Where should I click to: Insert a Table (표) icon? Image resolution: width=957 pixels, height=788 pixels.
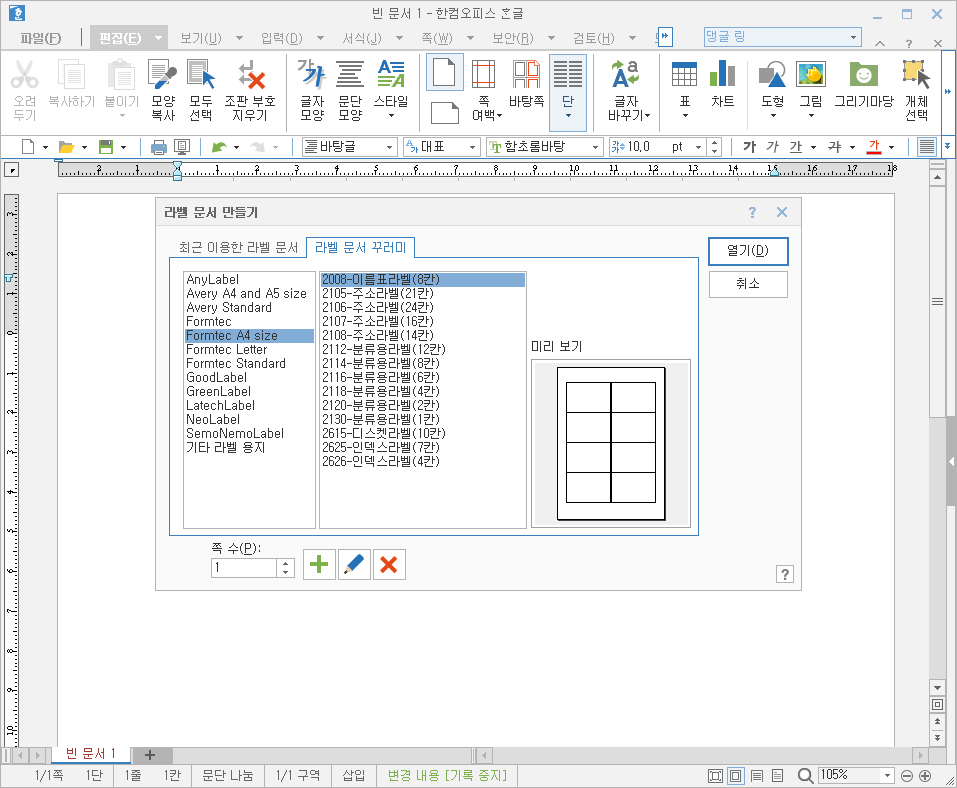coord(684,74)
